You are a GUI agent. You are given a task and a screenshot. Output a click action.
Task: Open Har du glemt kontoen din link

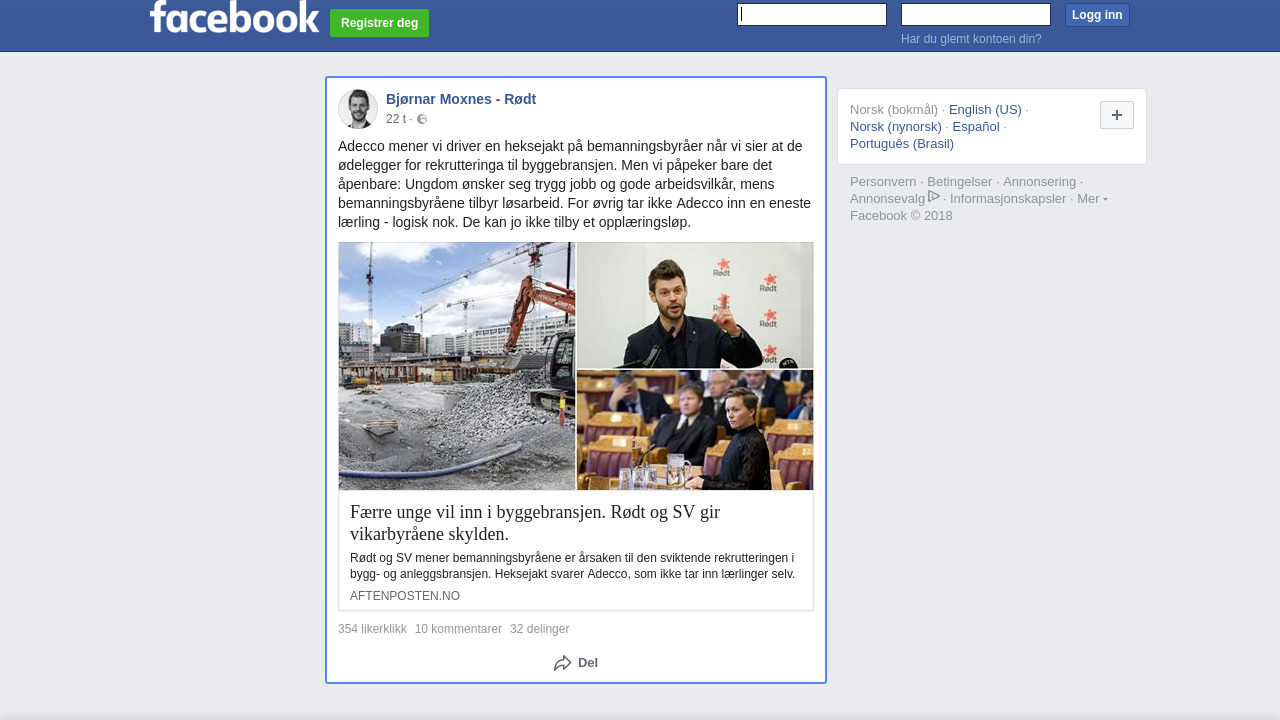pyautogui.click(x=971, y=39)
